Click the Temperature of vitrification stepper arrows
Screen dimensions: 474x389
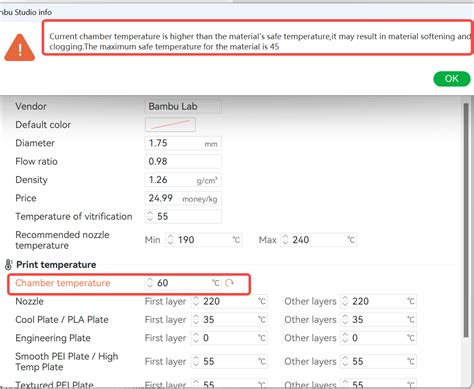[x=150, y=216]
